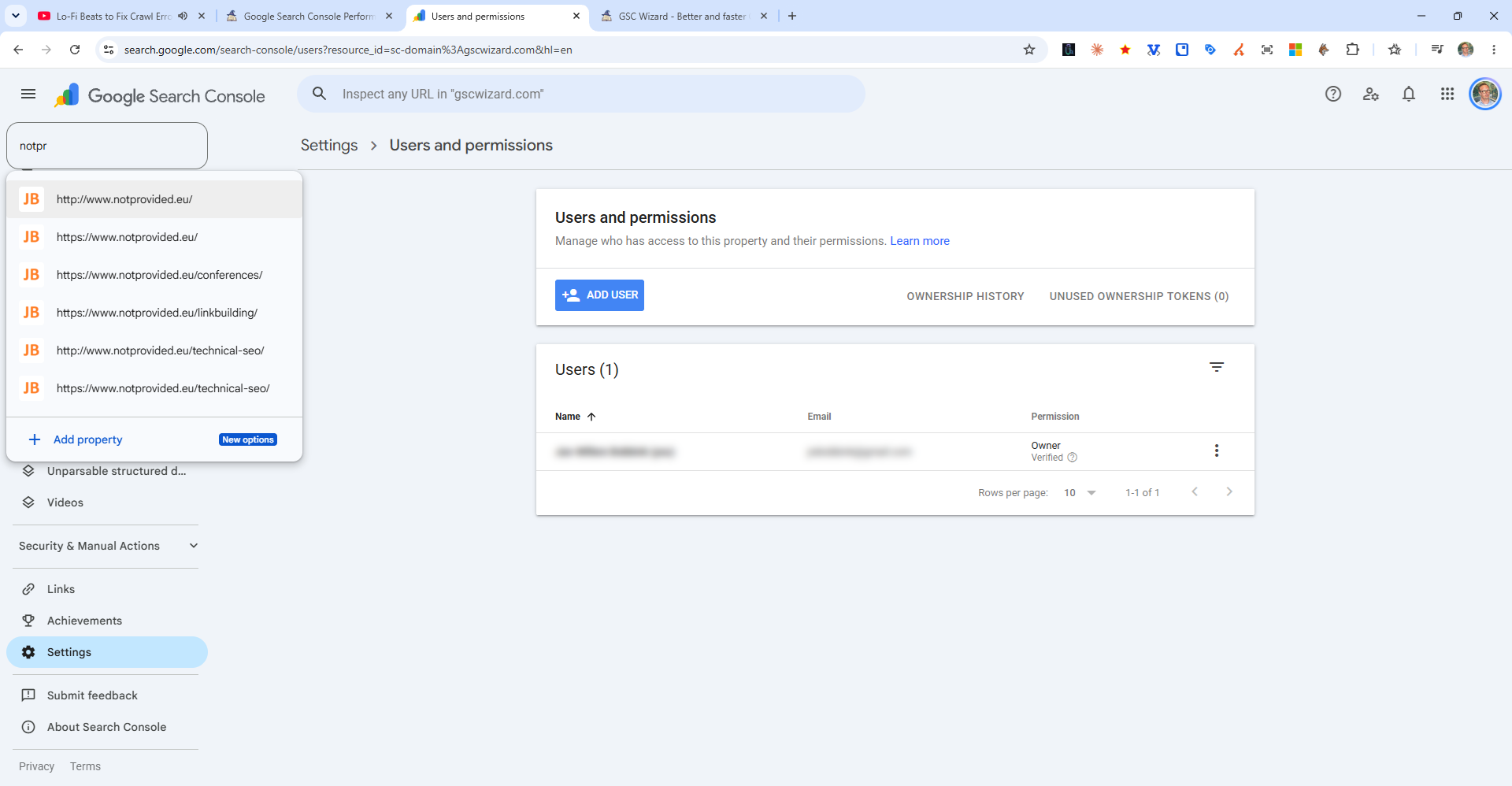Screen dimensions: 1512x786
Task: Mute the Lo-Fi Beats tab audio
Action: coord(183,16)
